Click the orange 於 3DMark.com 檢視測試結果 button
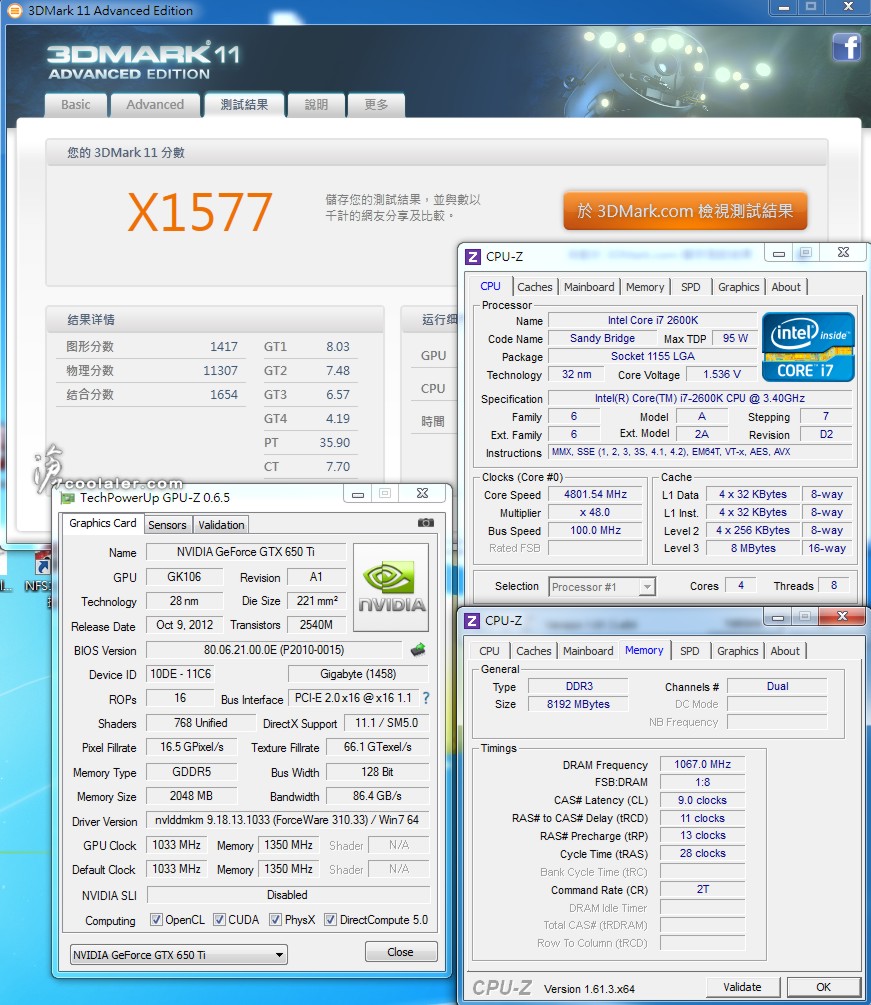This screenshot has width=871, height=1005. click(685, 210)
